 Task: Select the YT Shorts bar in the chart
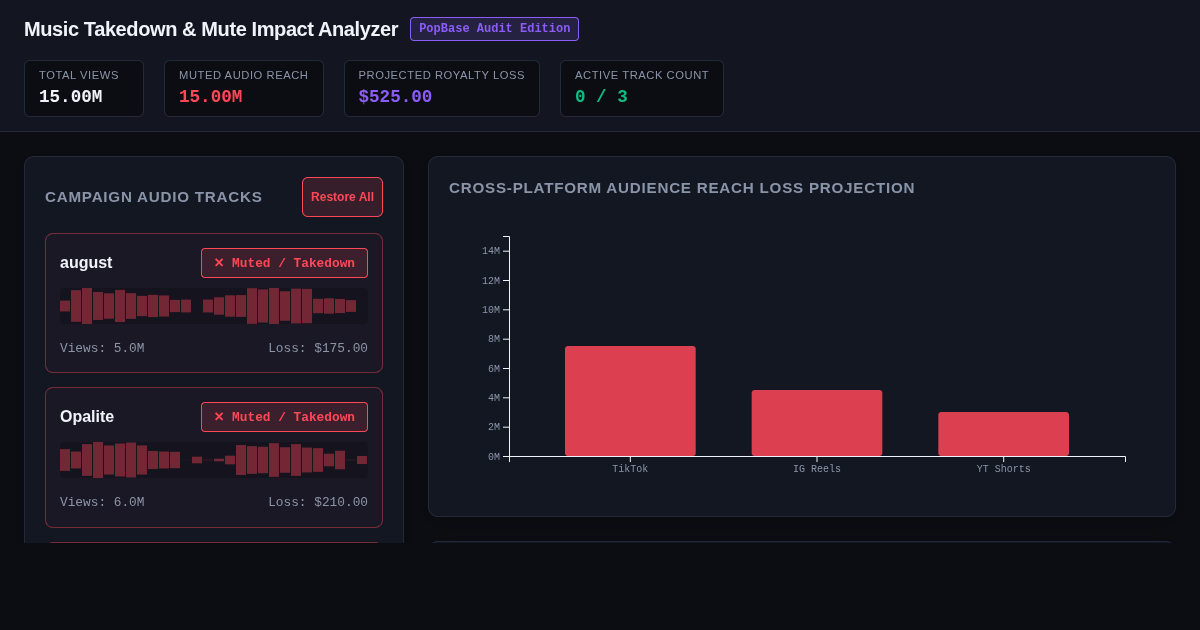click(1003, 434)
